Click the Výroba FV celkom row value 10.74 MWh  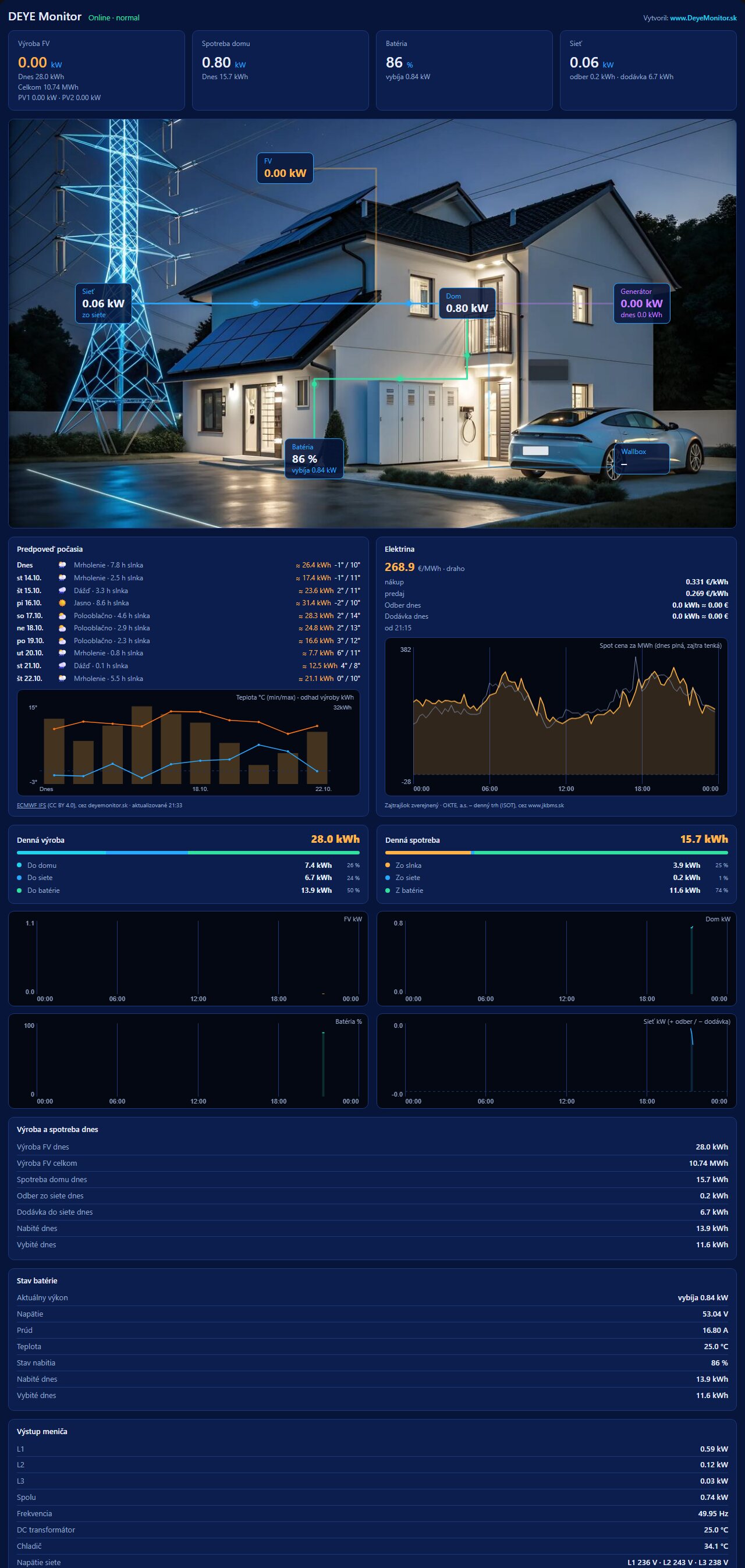coord(708,1163)
